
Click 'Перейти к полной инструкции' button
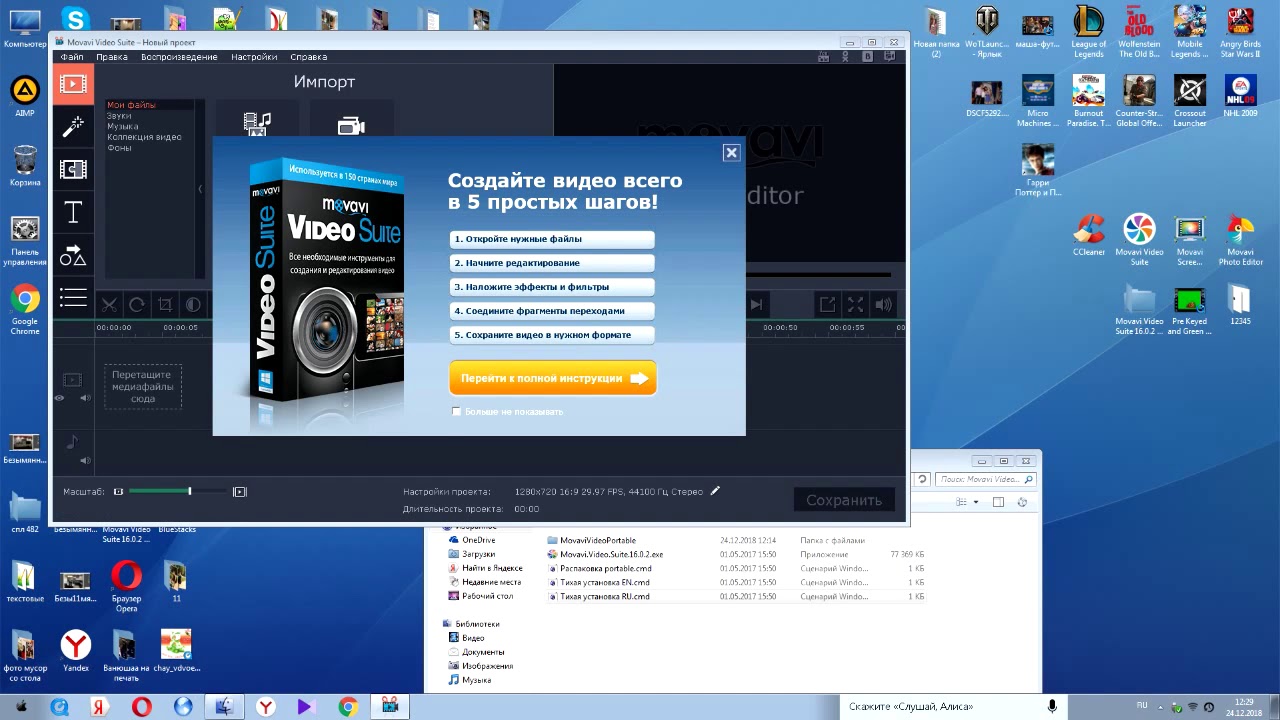553,379
